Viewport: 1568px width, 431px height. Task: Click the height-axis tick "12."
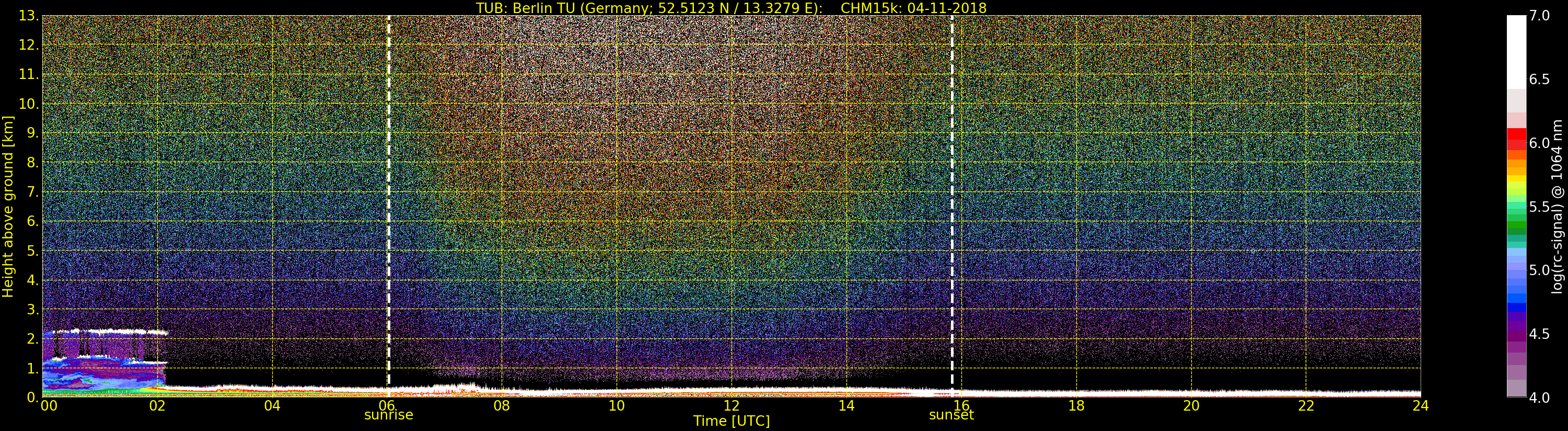coord(29,45)
